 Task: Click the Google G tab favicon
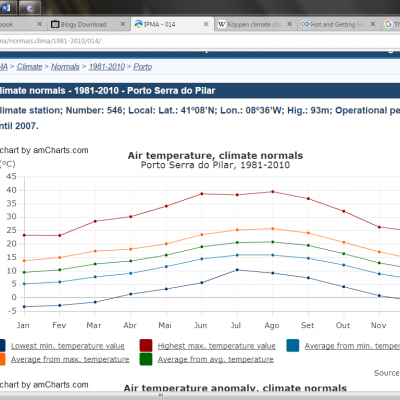[388, 24]
